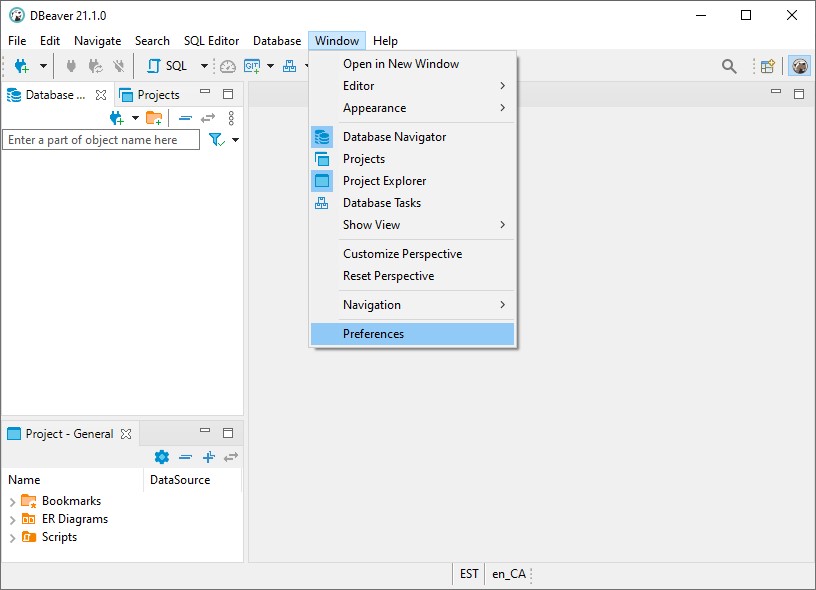
Task: Toggle Link with Editor in Database Navigator toolbar
Action: coord(208,118)
